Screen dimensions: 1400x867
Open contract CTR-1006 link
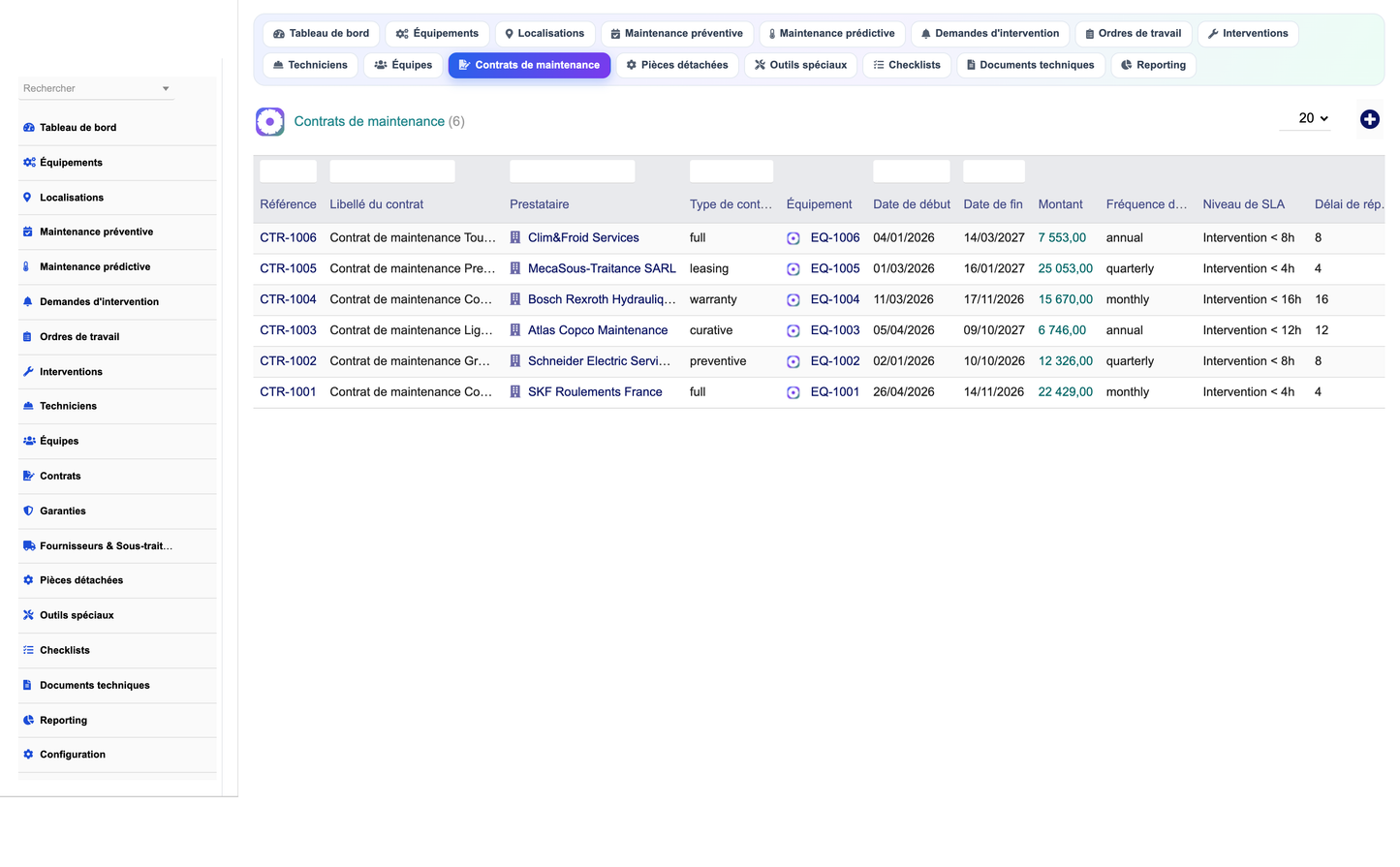click(x=288, y=238)
